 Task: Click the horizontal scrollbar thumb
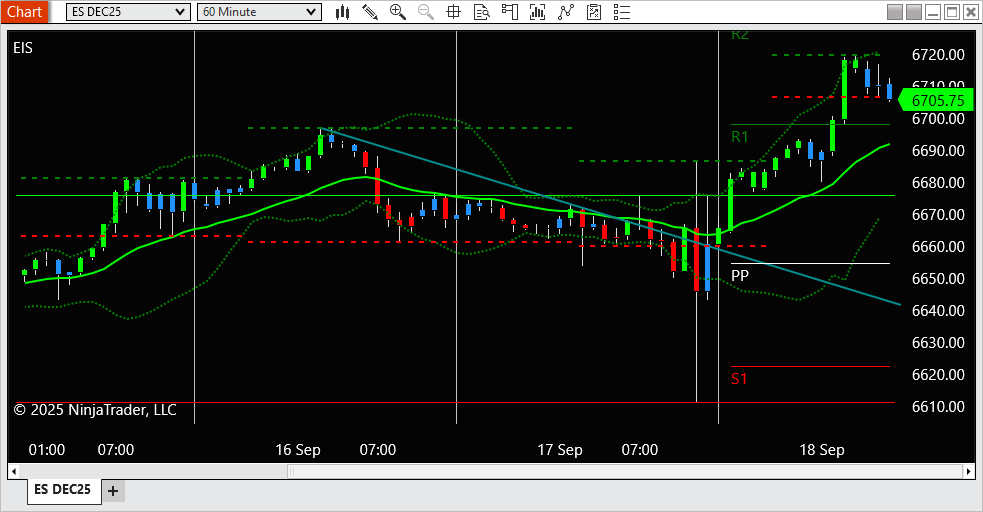pos(625,471)
